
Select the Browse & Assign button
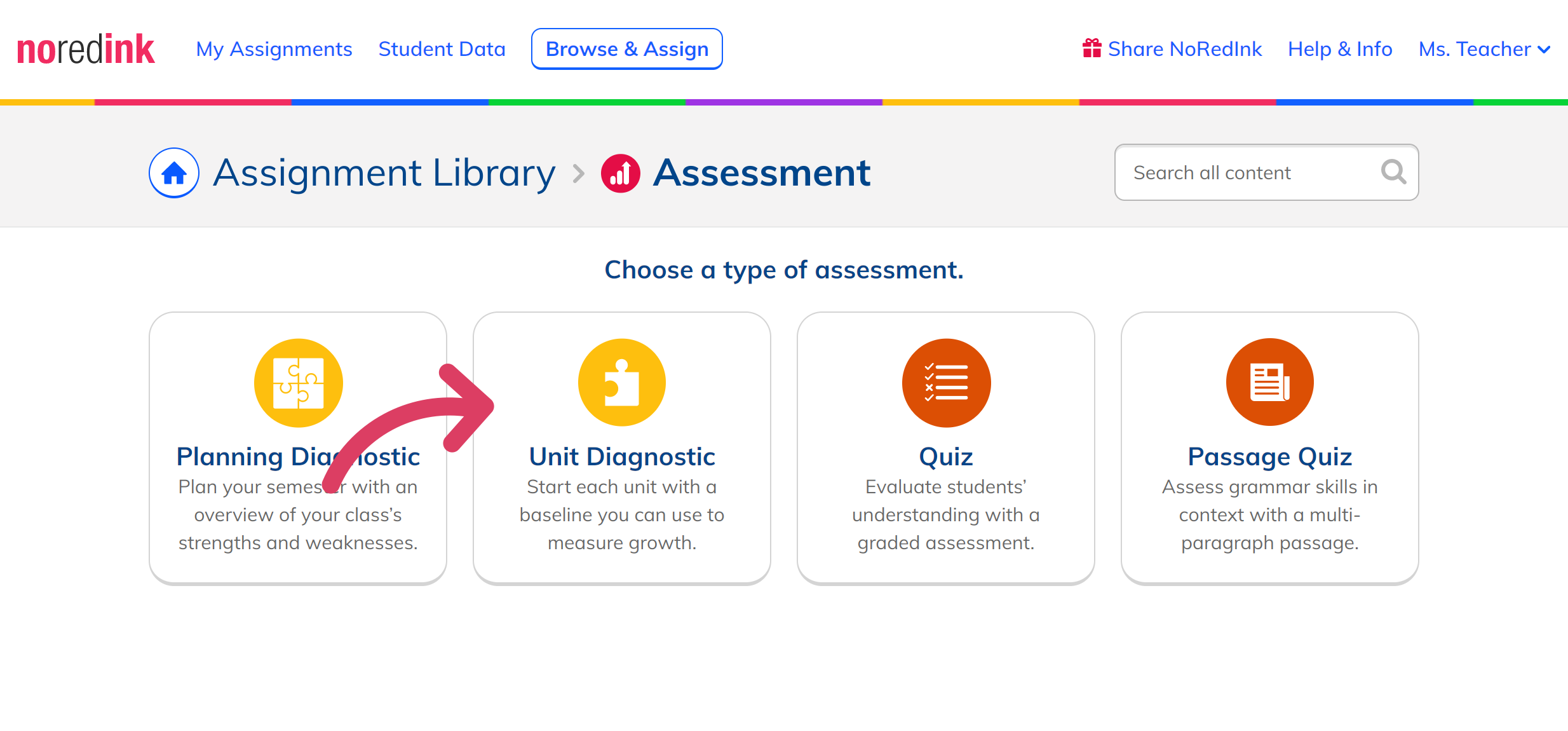pos(627,49)
